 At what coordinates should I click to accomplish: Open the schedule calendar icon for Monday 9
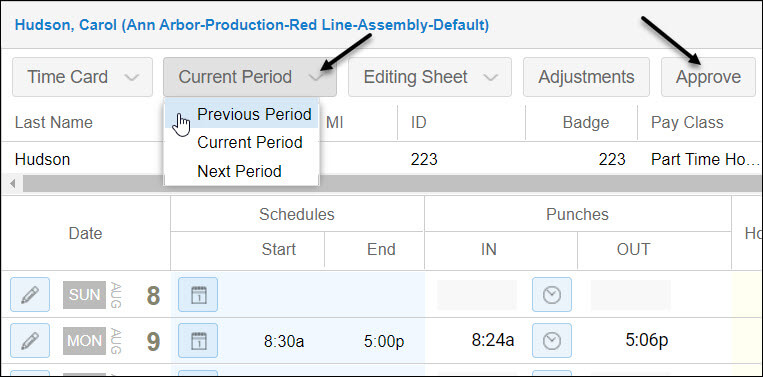coord(198,341)
